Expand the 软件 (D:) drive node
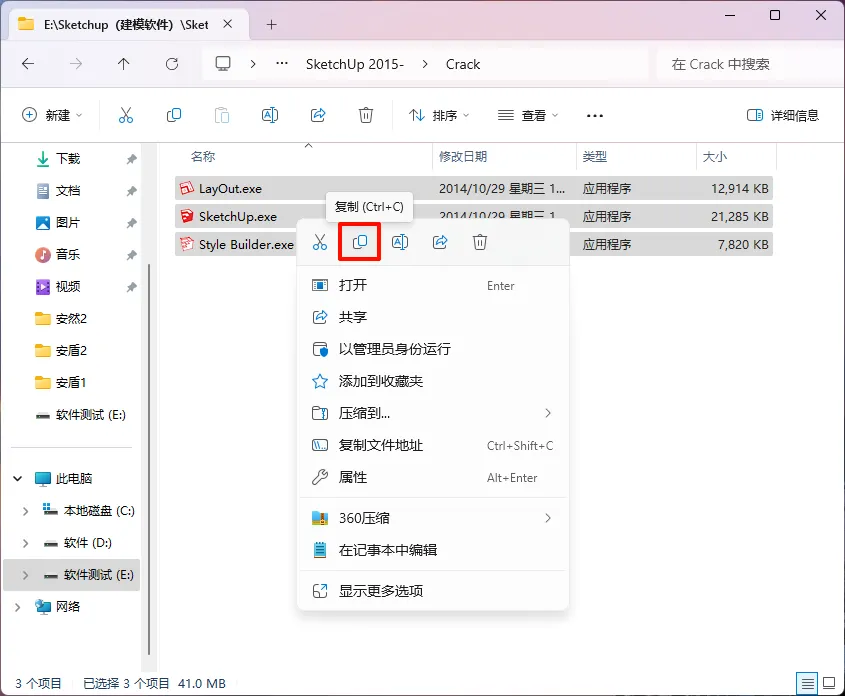 point(25,543)
